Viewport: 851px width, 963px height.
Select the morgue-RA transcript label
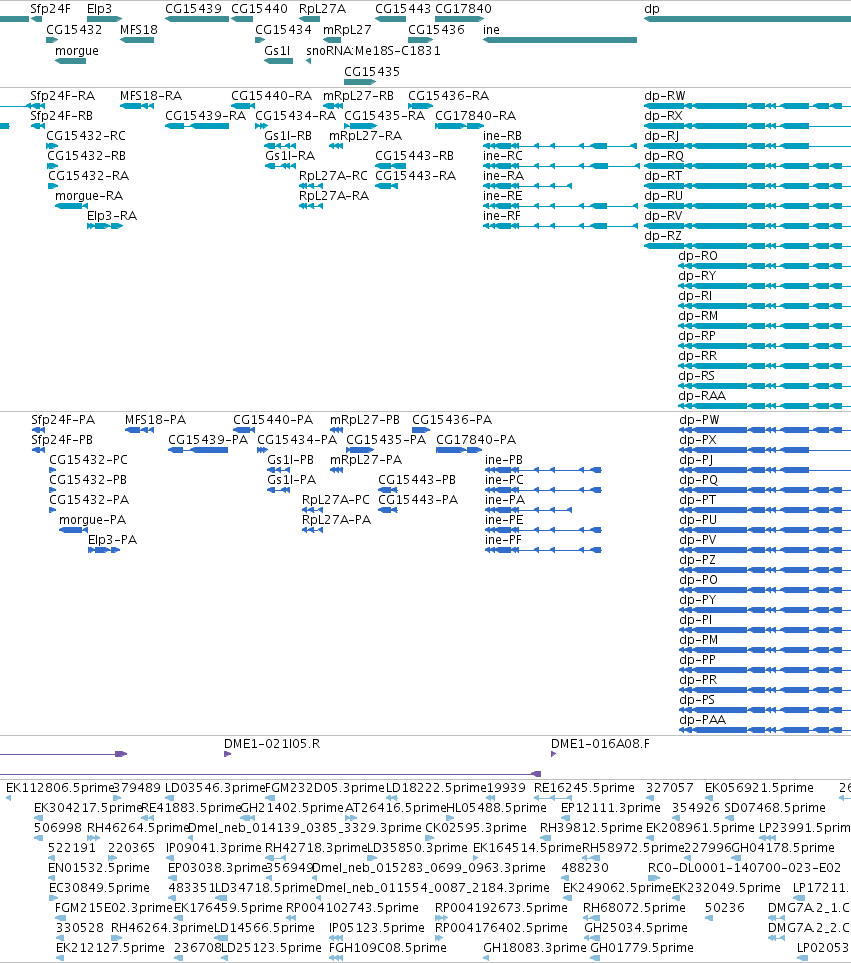pos(89,196)
